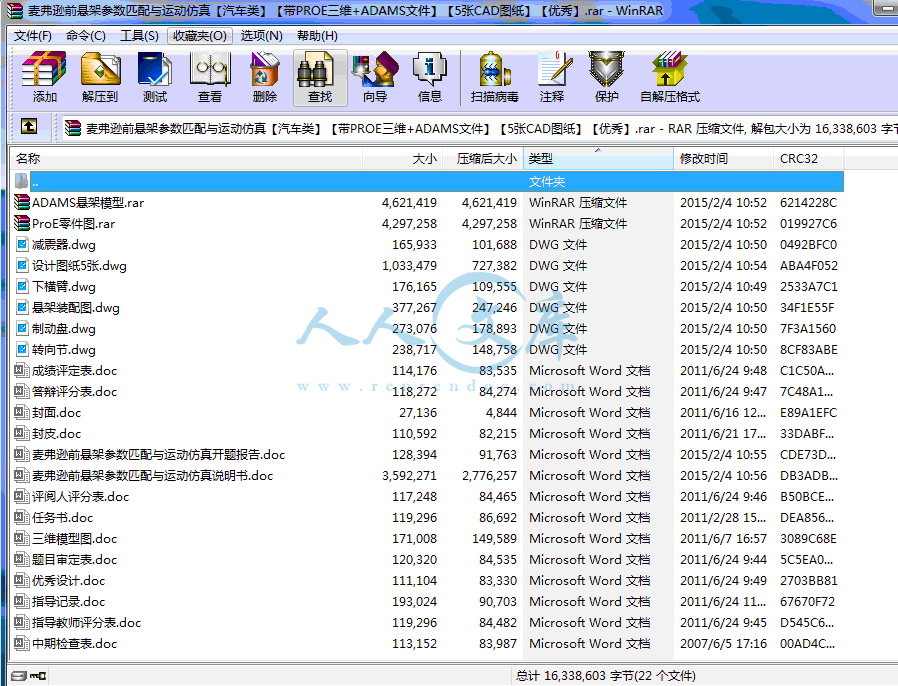Click the packed size value 727,382
898x686 pixels.
click(494, 266)
